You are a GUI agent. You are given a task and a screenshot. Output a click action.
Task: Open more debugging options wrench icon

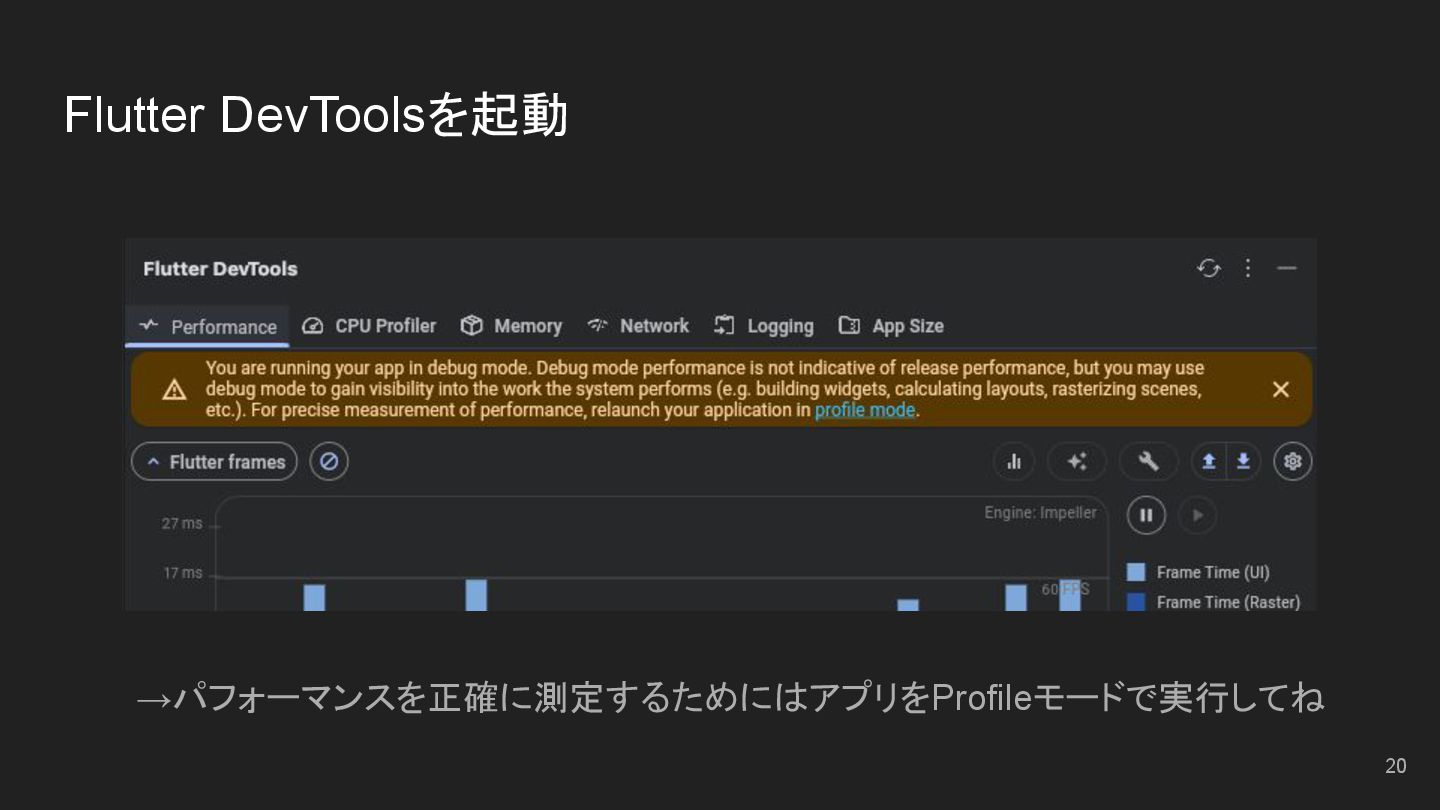tap(1149, 462)
